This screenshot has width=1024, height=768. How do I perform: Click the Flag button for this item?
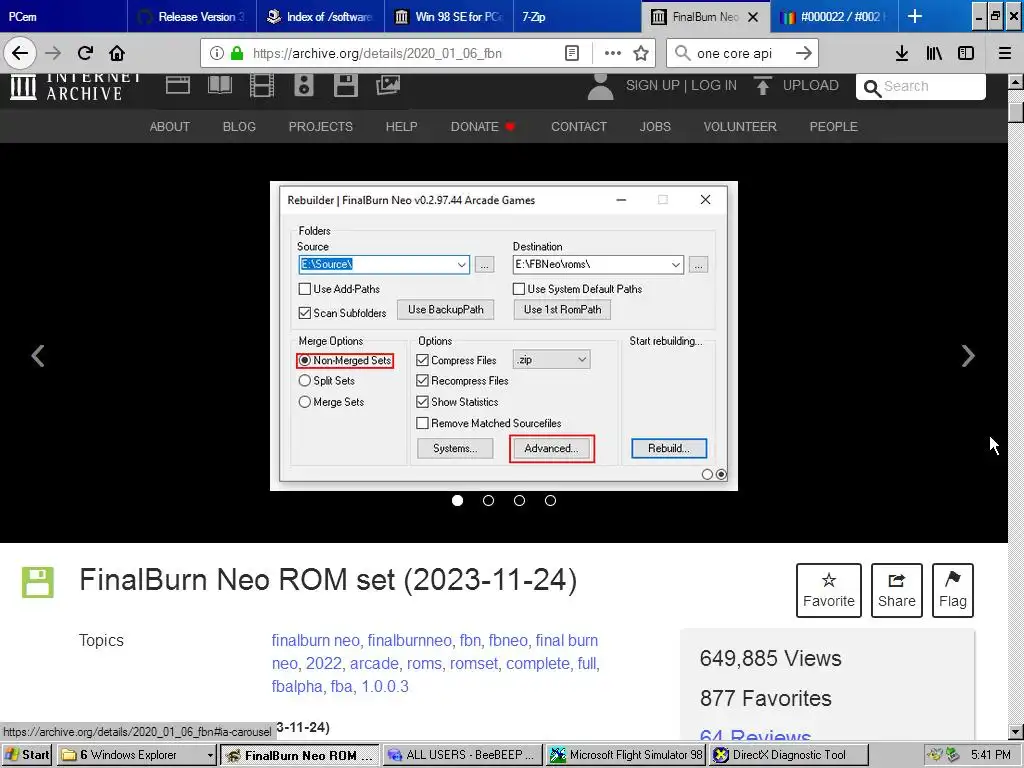952,590
